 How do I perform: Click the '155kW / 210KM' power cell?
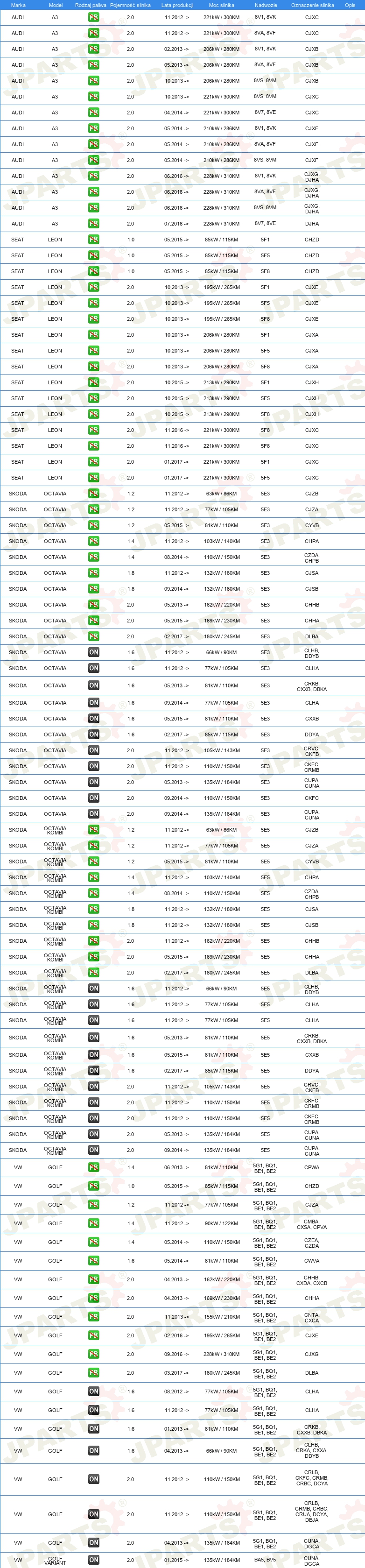coord(221,1317)
